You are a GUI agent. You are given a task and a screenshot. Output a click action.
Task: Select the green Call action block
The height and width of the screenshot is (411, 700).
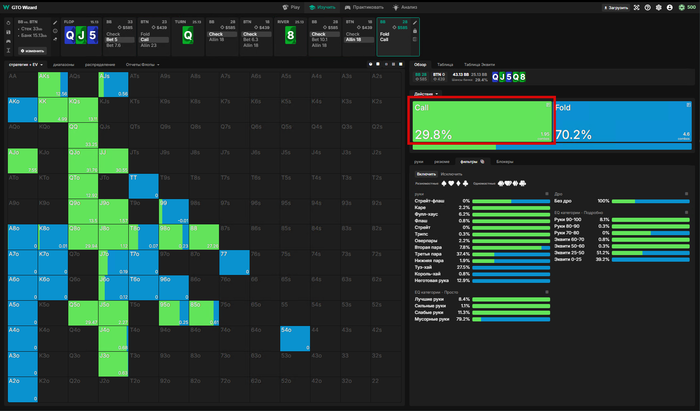[481, 121]
